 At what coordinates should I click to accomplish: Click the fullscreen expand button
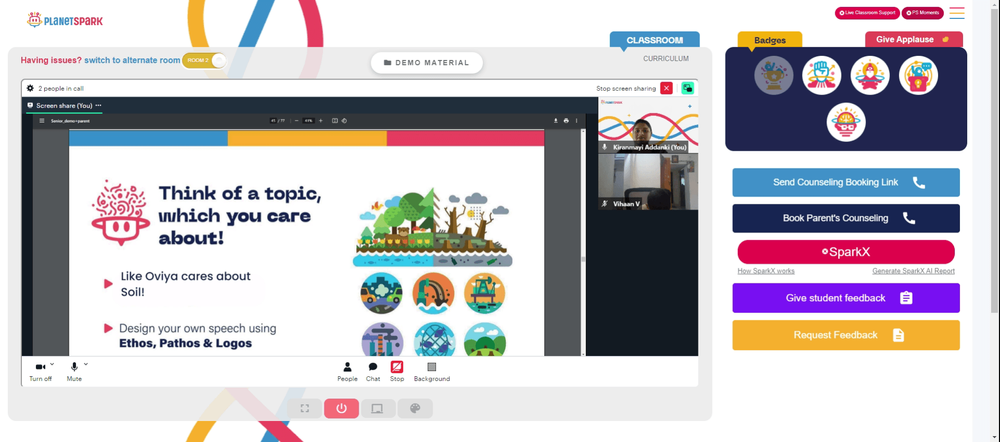pos(305,408)
